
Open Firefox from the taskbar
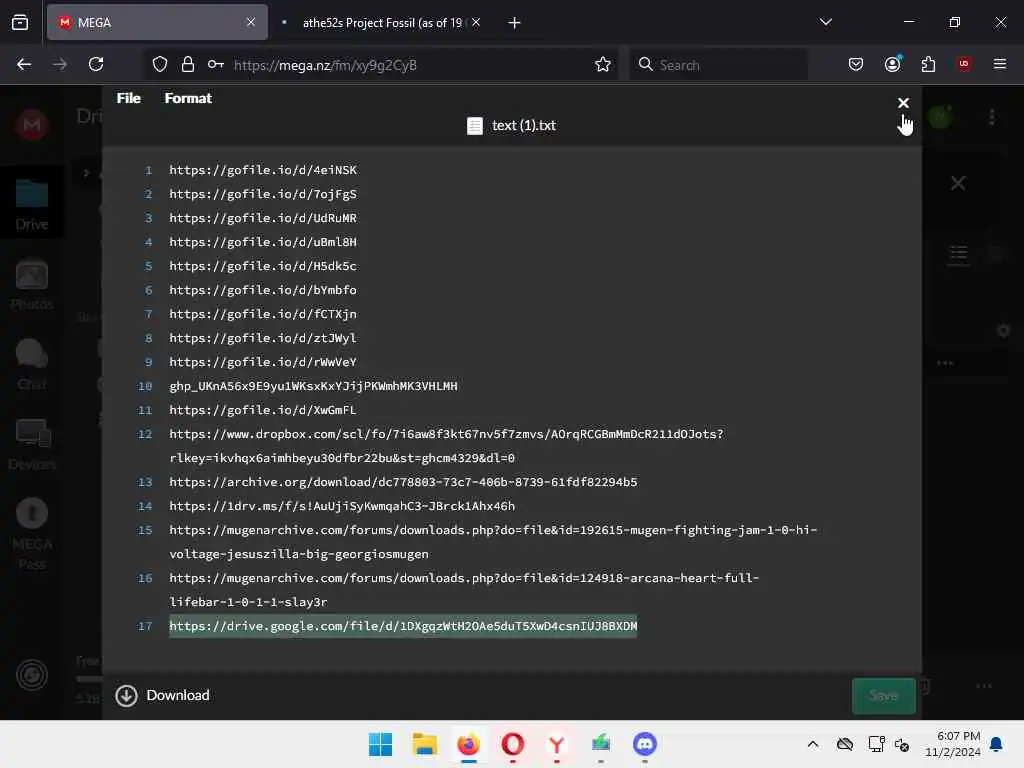(x=468, y=744)
